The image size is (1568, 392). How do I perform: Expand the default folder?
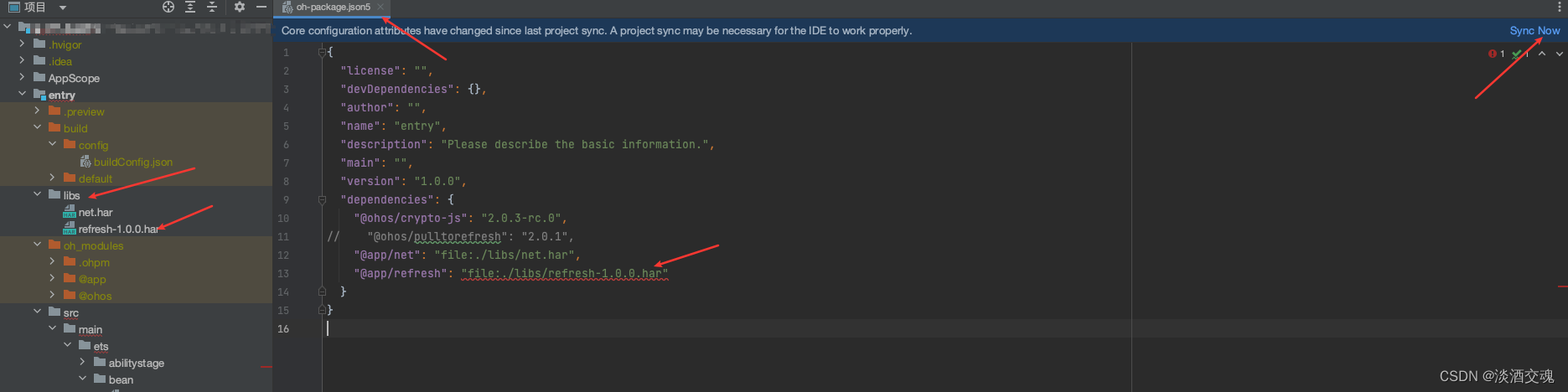pyautogui.click(x=52, y=178)
